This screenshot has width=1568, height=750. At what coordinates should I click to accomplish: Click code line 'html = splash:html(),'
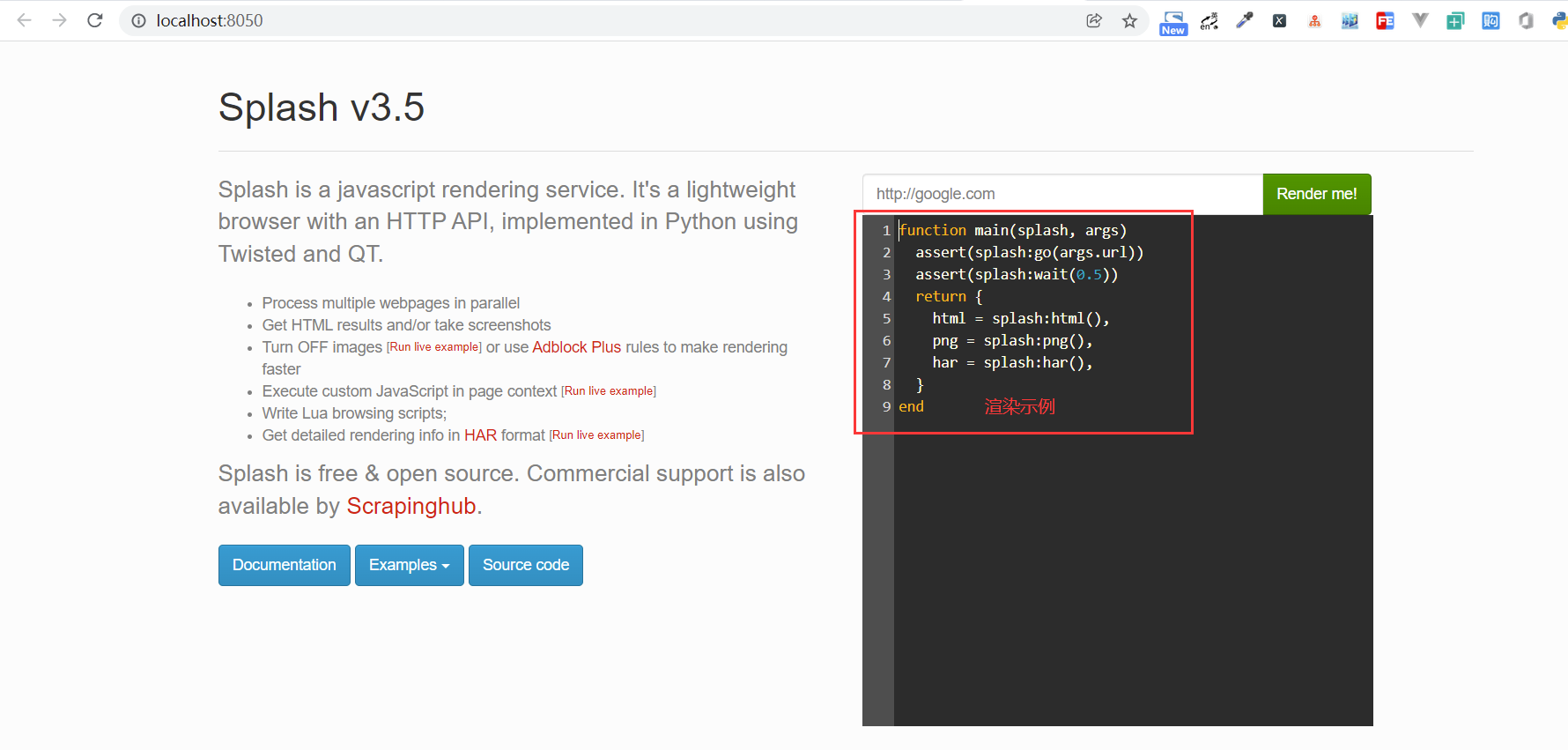(x=1021, y=318)
